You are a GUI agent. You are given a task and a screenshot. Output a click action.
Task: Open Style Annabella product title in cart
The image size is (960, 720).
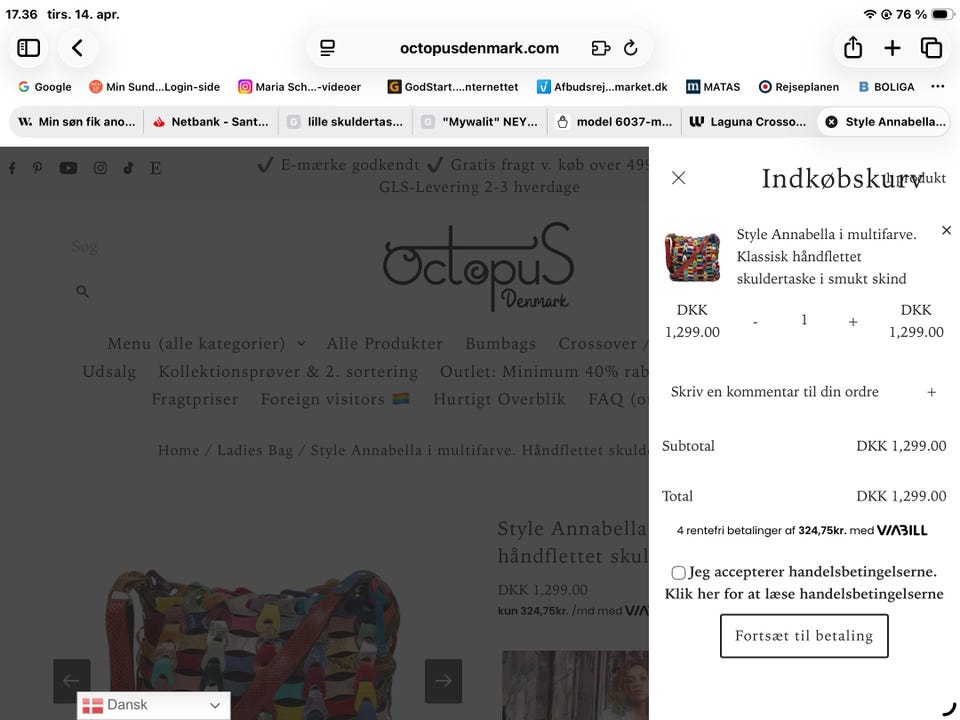point(826,257)
